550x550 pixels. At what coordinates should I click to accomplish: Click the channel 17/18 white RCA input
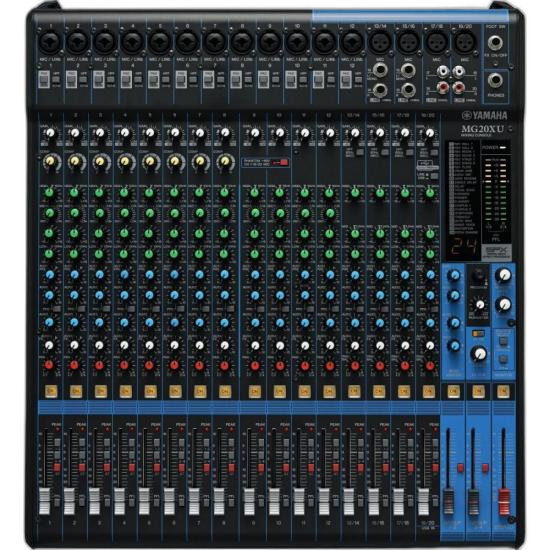click(x=443, y=72)
